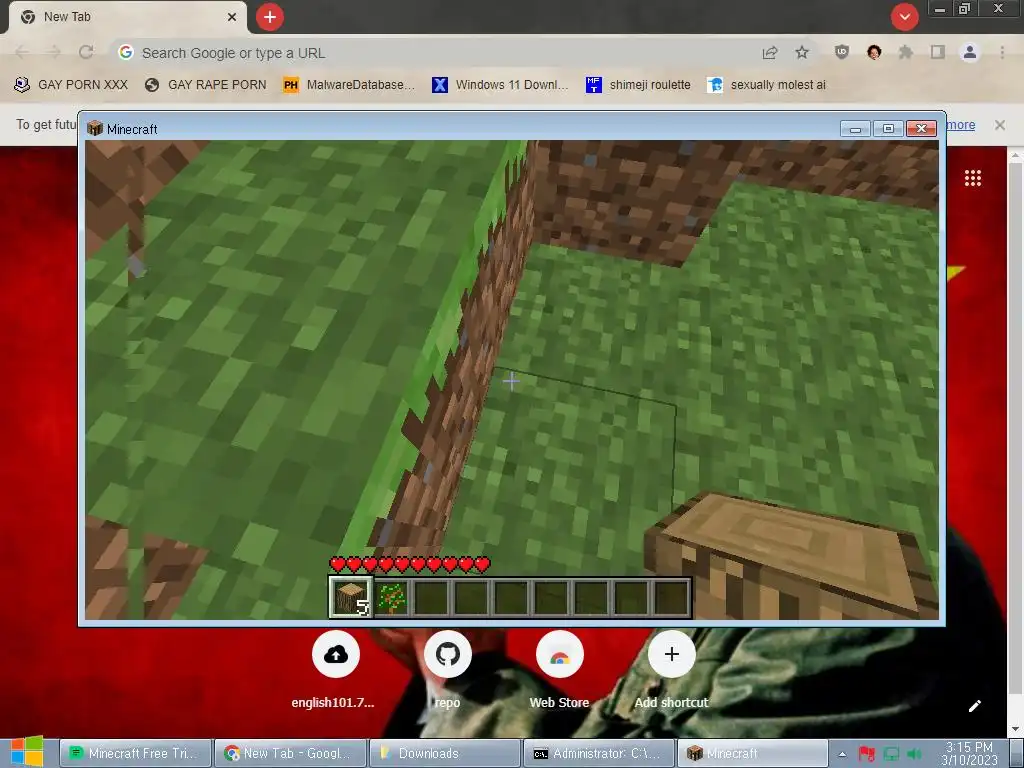Open the Windows Start menu
Image resolution: width=1024 pixels, height=768 pixels.
pyautogui.click(x=27, y=752)
